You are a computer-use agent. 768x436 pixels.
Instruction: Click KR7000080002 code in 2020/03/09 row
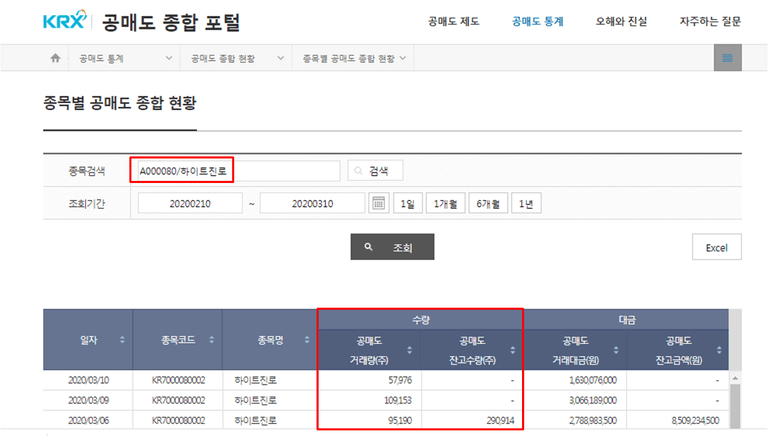point(178,400)
